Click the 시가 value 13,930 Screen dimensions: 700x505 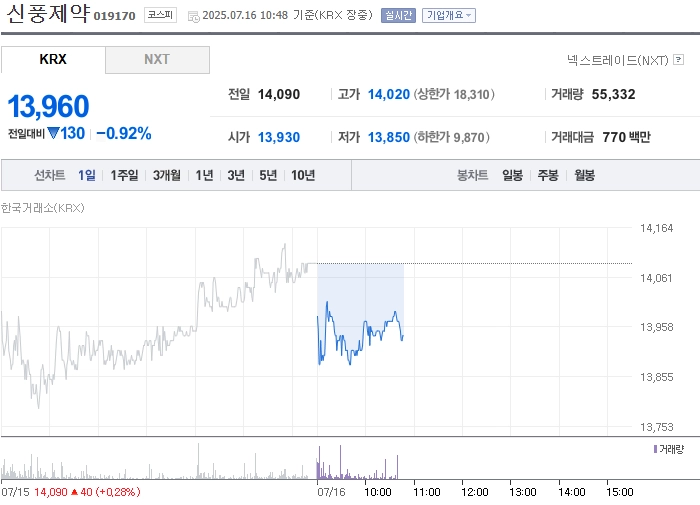coord(279,137)
